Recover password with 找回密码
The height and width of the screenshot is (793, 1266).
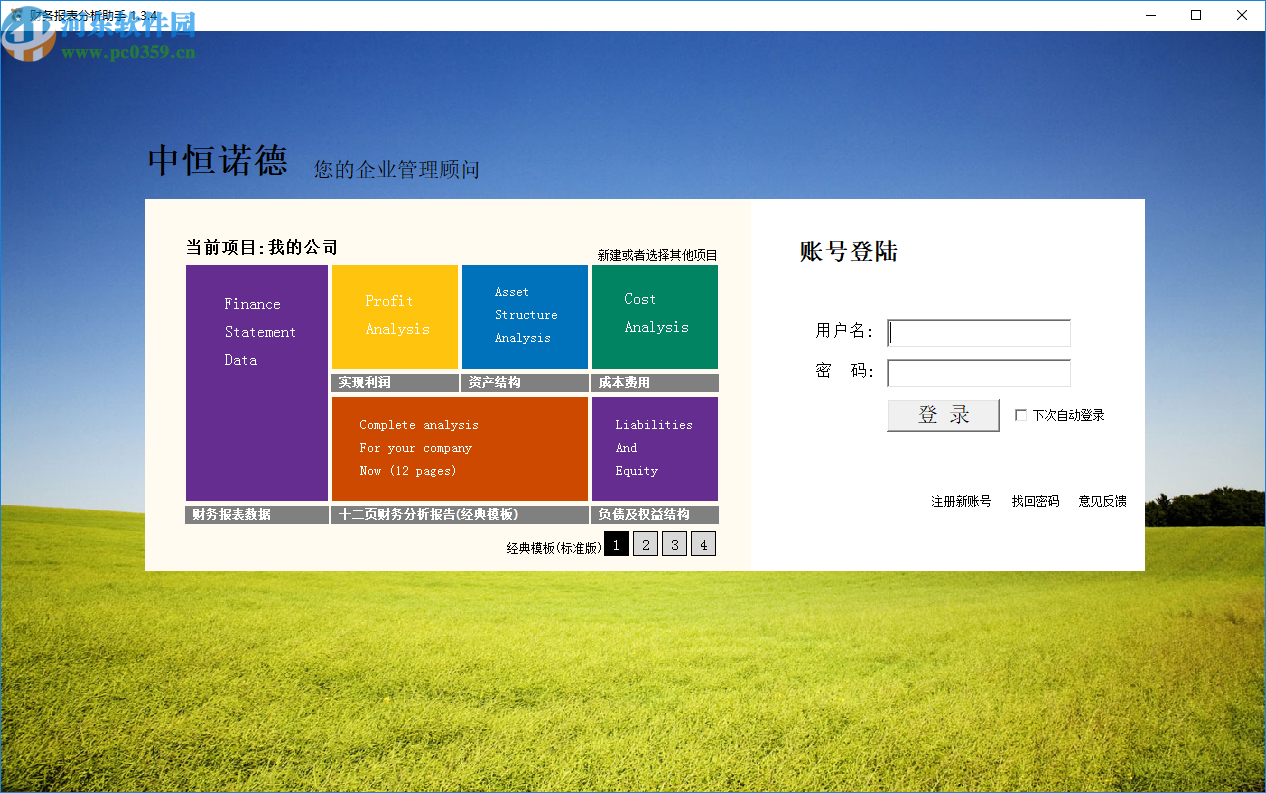pos(1035,501)
